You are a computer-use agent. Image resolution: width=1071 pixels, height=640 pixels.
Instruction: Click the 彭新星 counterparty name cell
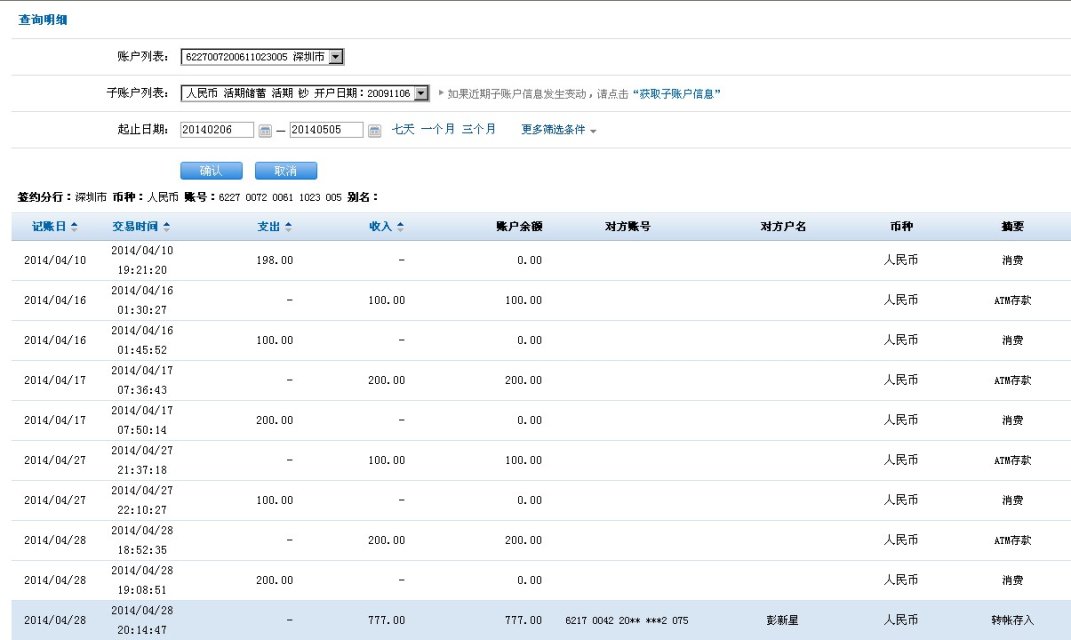click(781, 620)
